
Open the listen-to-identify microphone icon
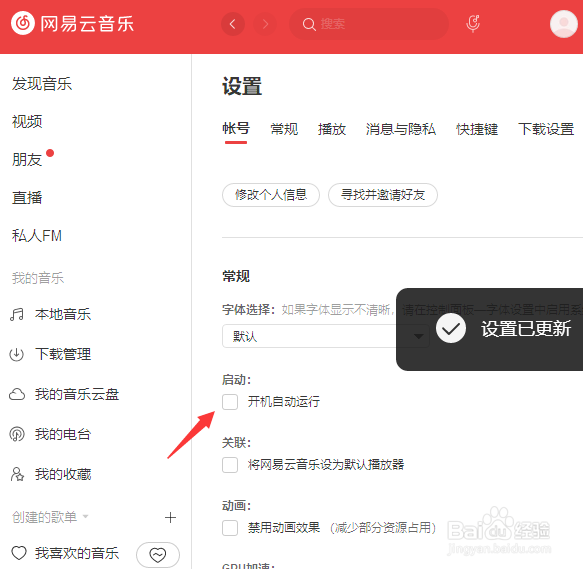point(473,24)
